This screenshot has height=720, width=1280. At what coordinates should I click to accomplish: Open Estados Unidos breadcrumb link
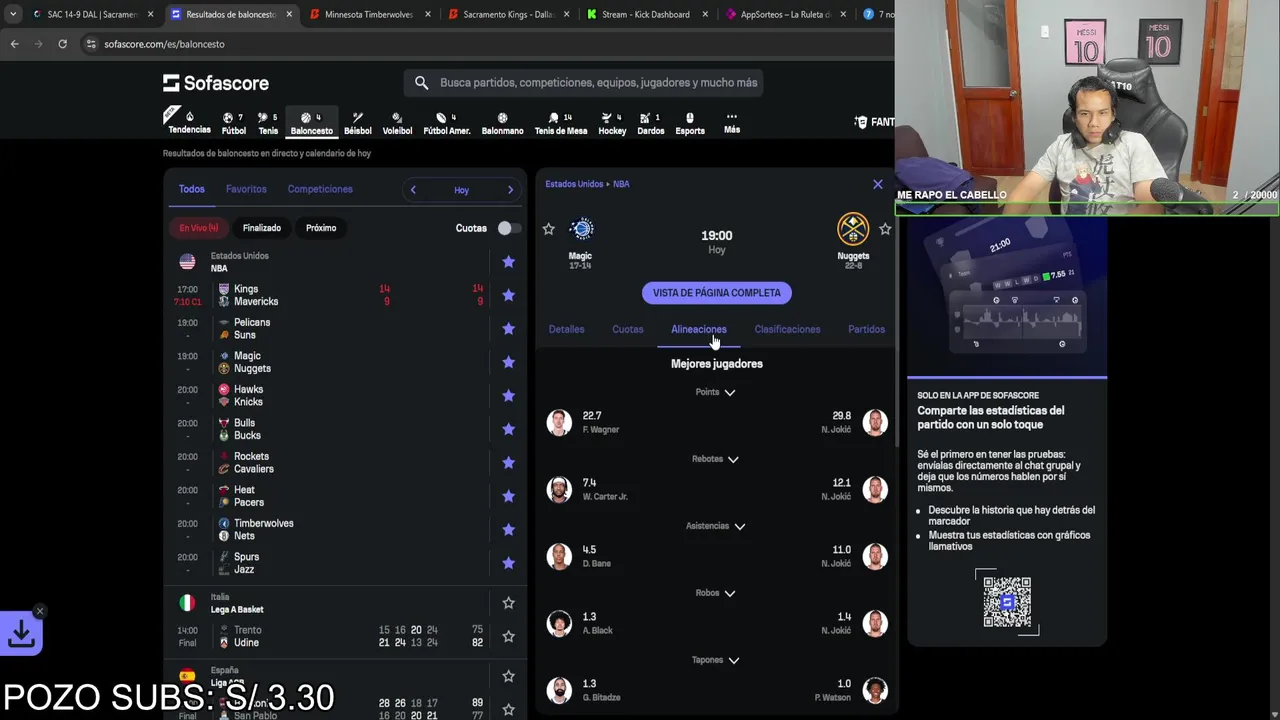574,184
